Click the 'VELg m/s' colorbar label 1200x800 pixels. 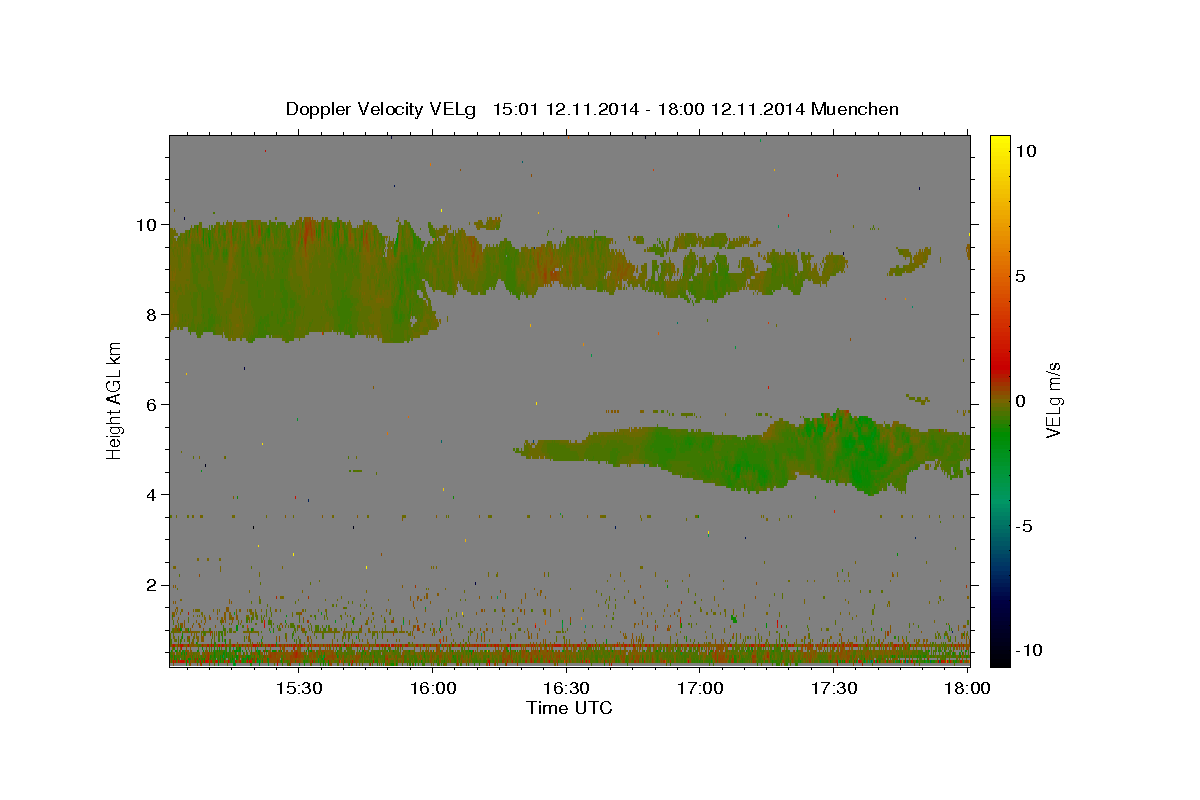point(1054,400)
